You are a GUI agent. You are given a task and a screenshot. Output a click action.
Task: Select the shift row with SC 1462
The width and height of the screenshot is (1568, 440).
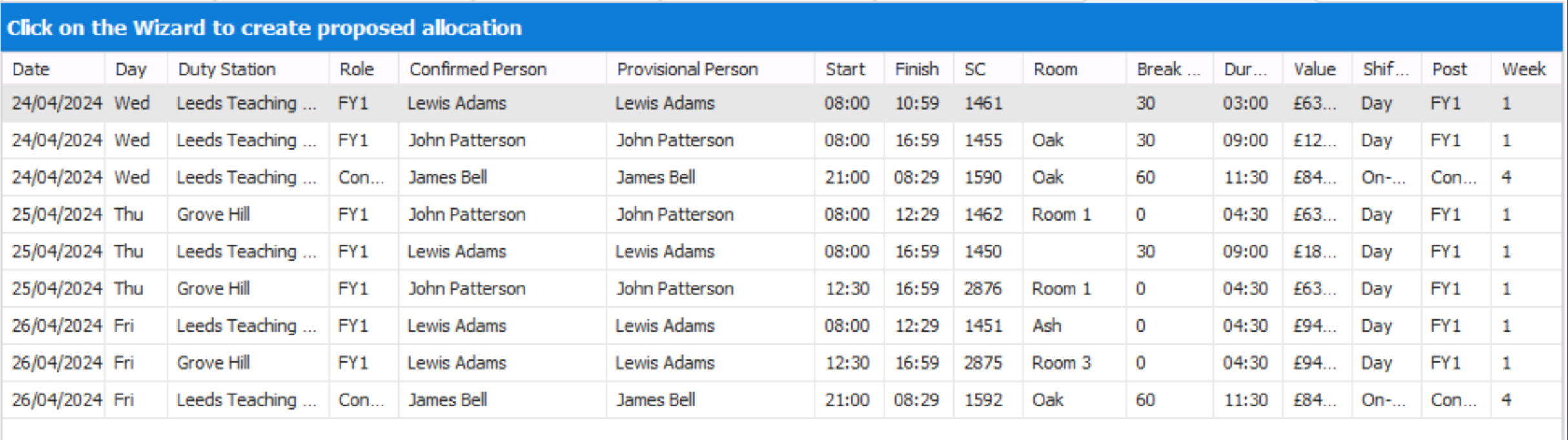tap(983, 214)
